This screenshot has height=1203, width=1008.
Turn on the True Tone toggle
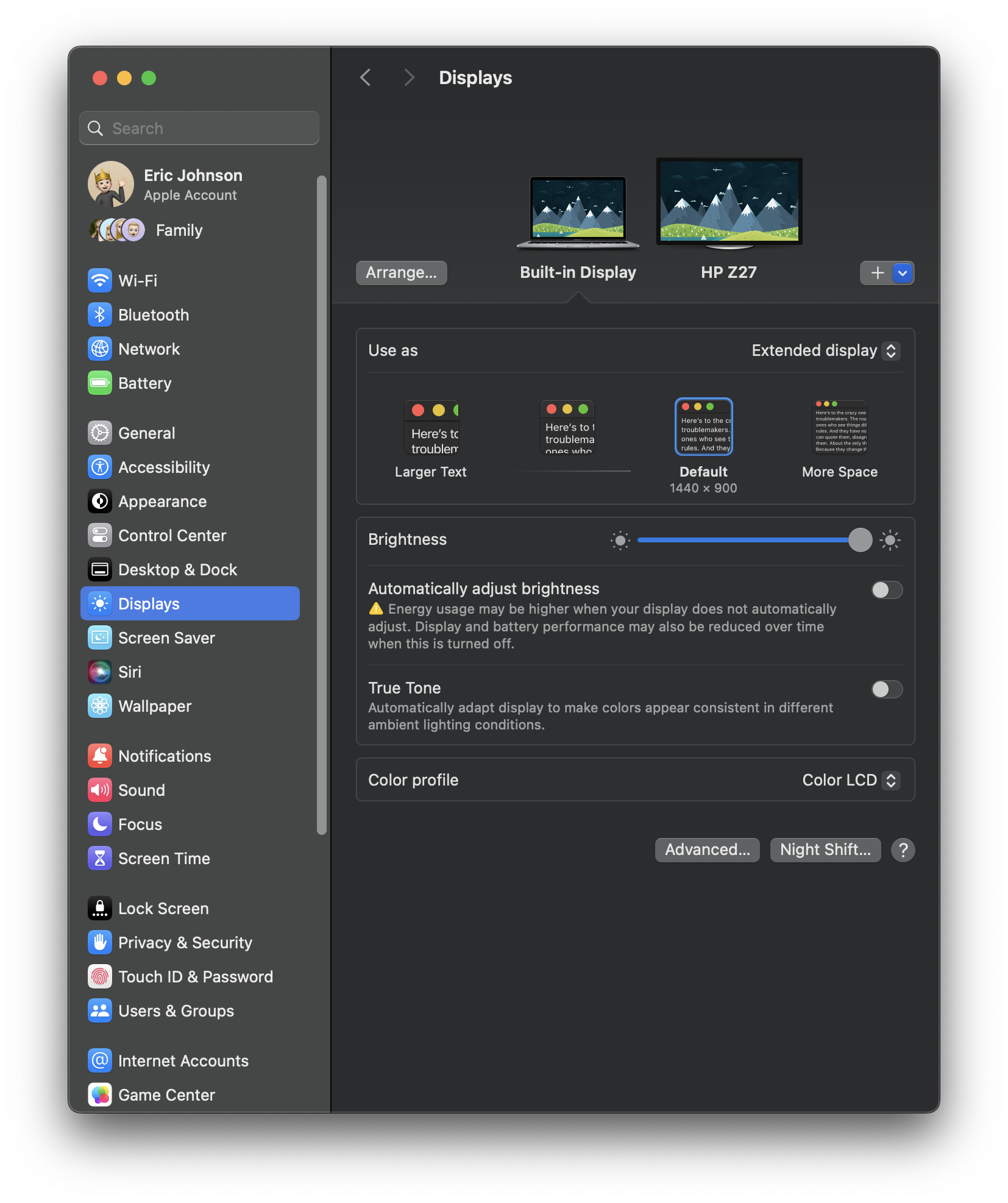click(886, 689)
